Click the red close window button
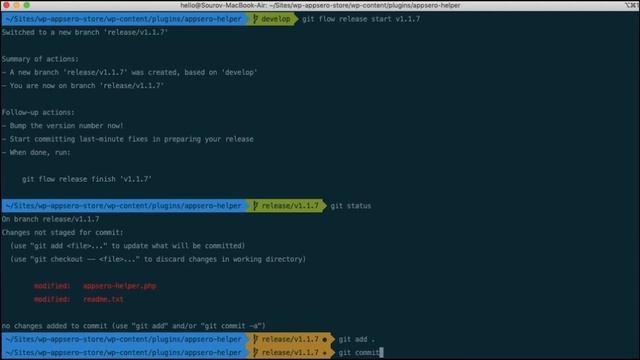 tap(7, 5)
